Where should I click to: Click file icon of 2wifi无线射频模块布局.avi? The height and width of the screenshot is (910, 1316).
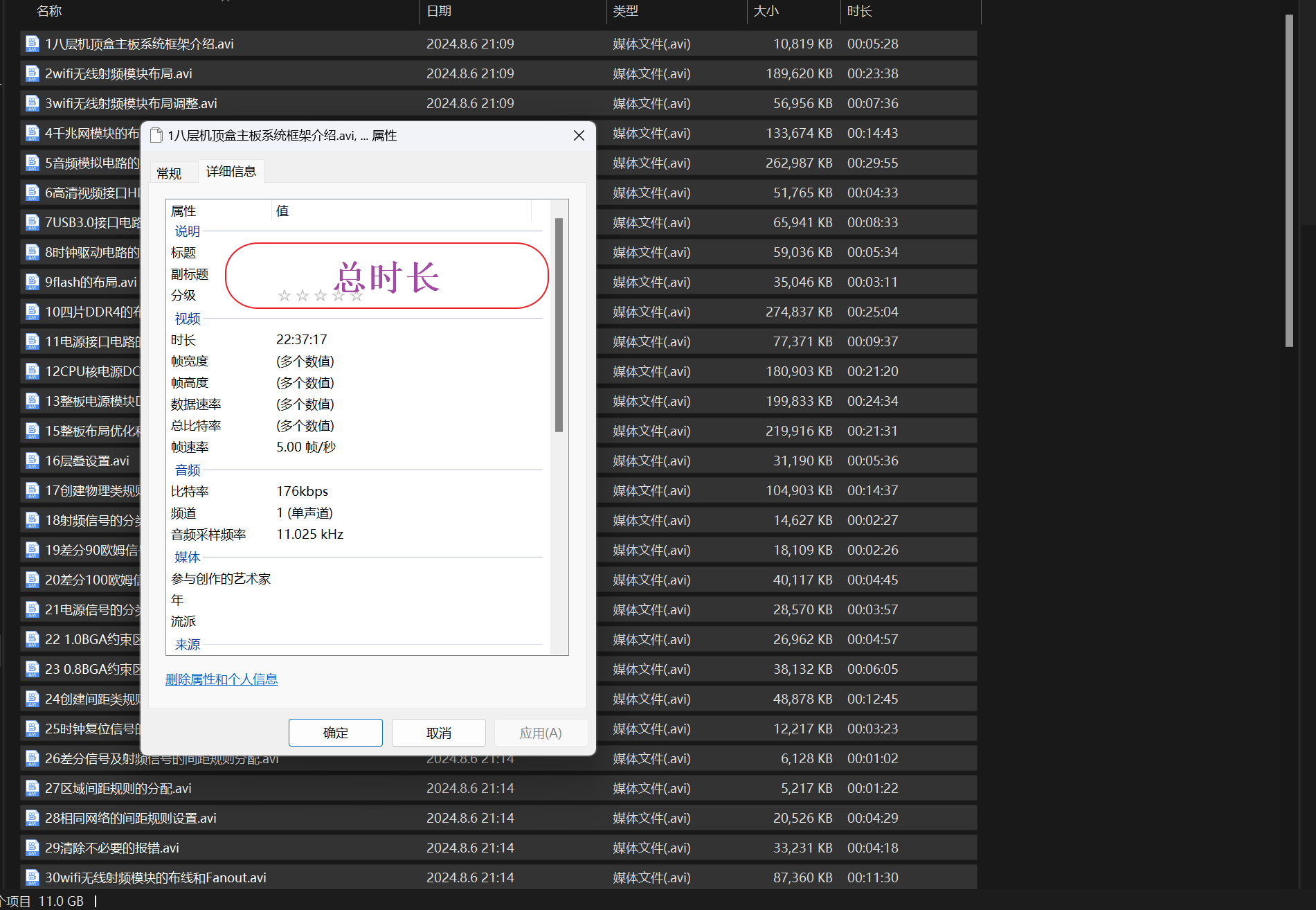click(32, 73)
